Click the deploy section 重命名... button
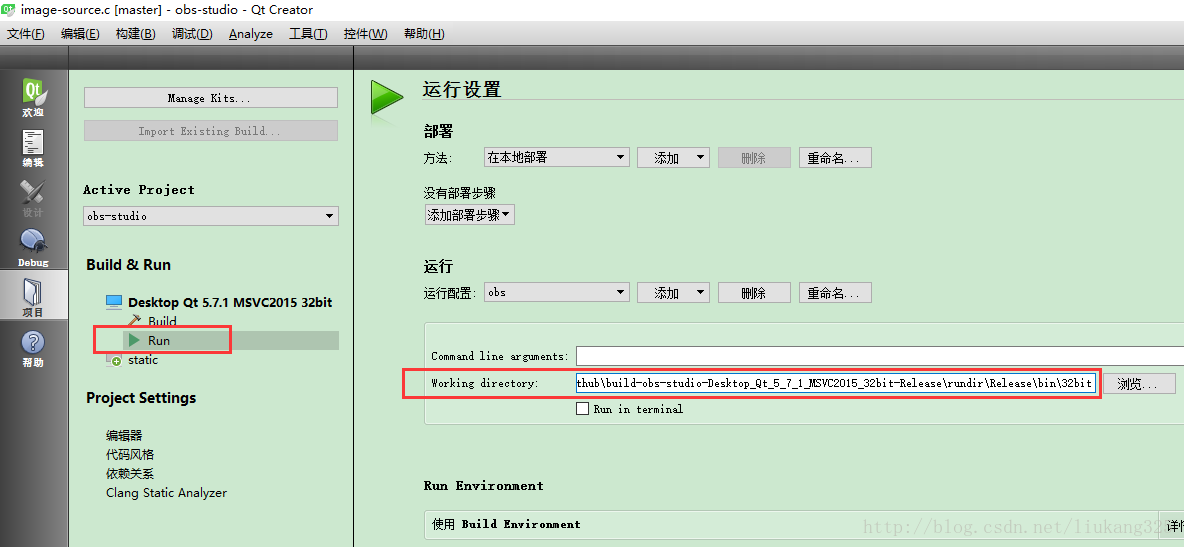The height and width of the screenshot is (547, 1184). coord(834,157)
